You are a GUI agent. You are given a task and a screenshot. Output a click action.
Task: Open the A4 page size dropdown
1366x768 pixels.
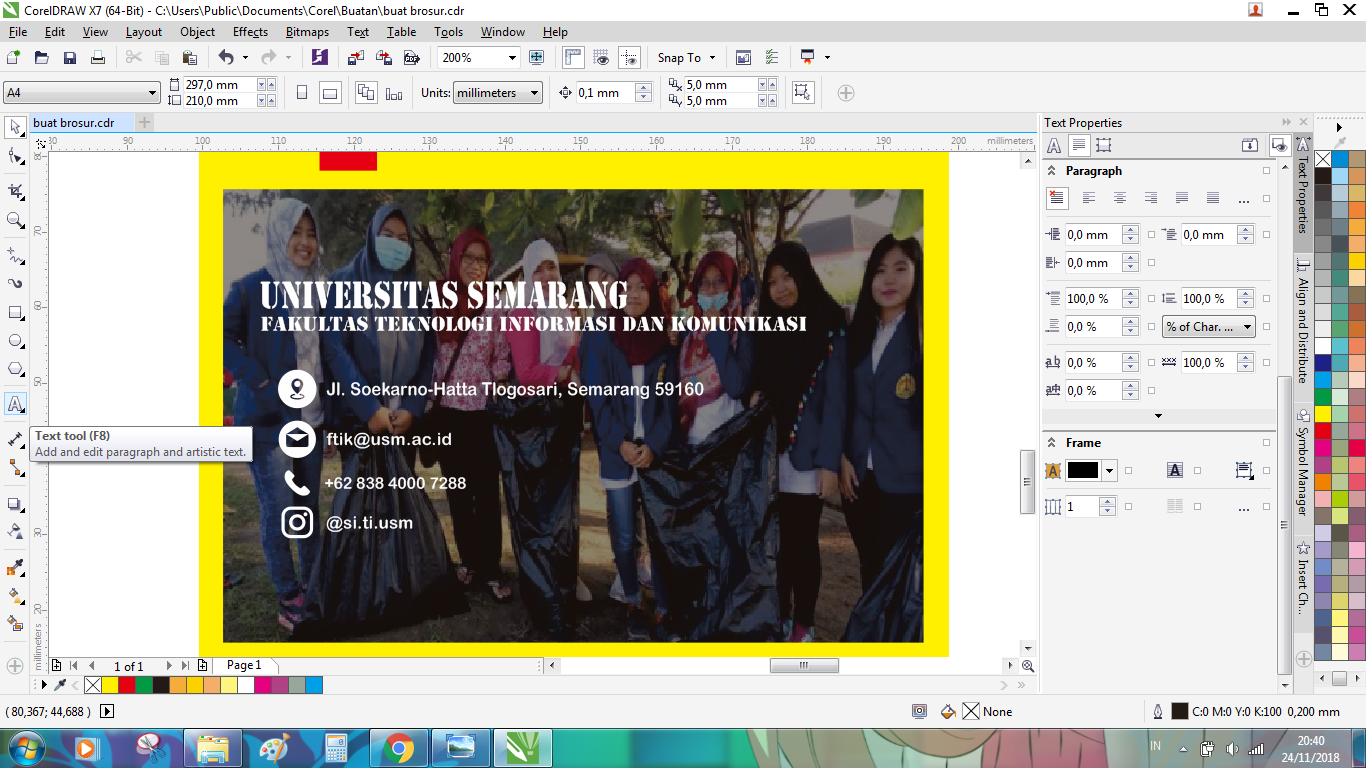click(152, 93)
